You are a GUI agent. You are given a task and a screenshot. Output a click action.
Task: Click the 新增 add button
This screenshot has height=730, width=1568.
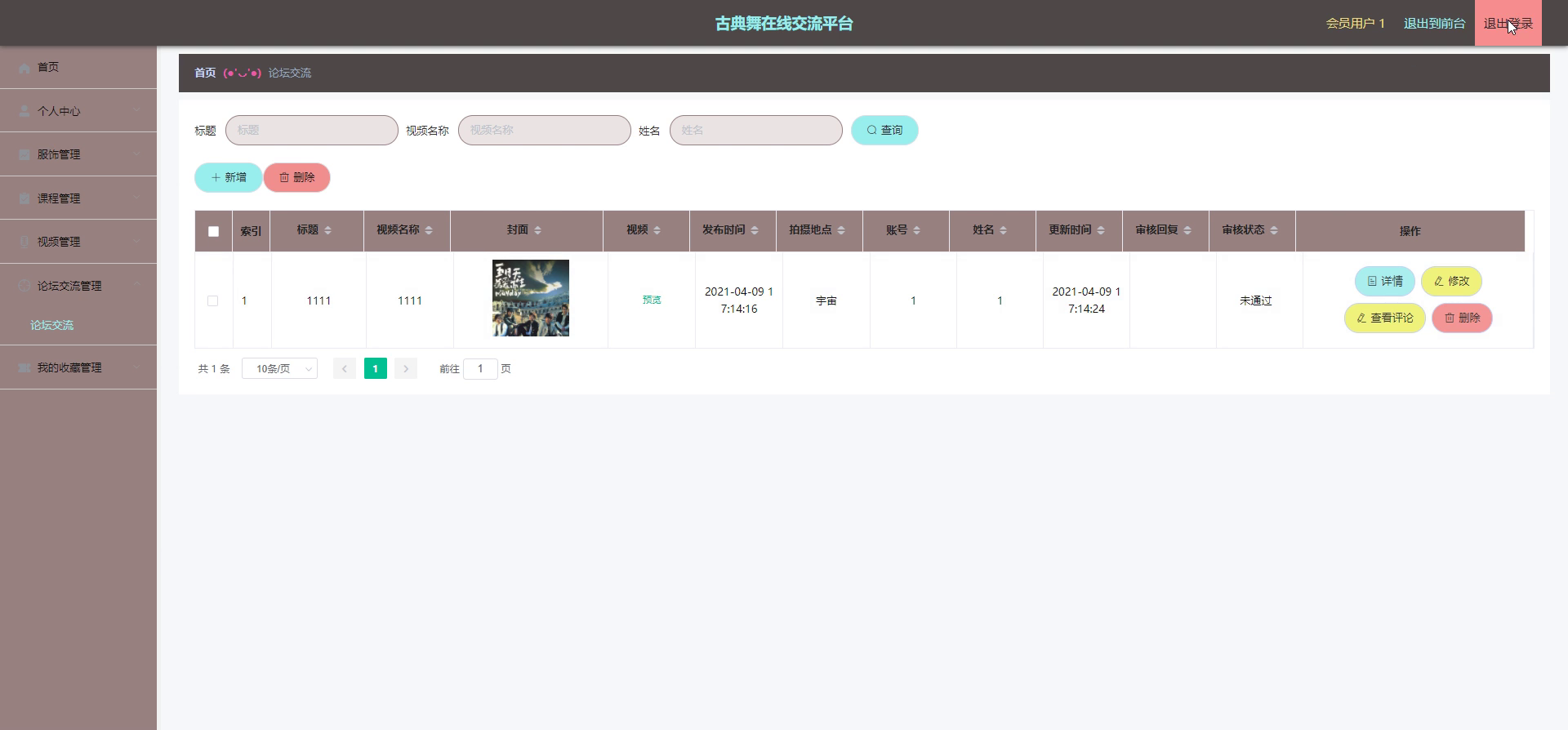pos(228,177)
